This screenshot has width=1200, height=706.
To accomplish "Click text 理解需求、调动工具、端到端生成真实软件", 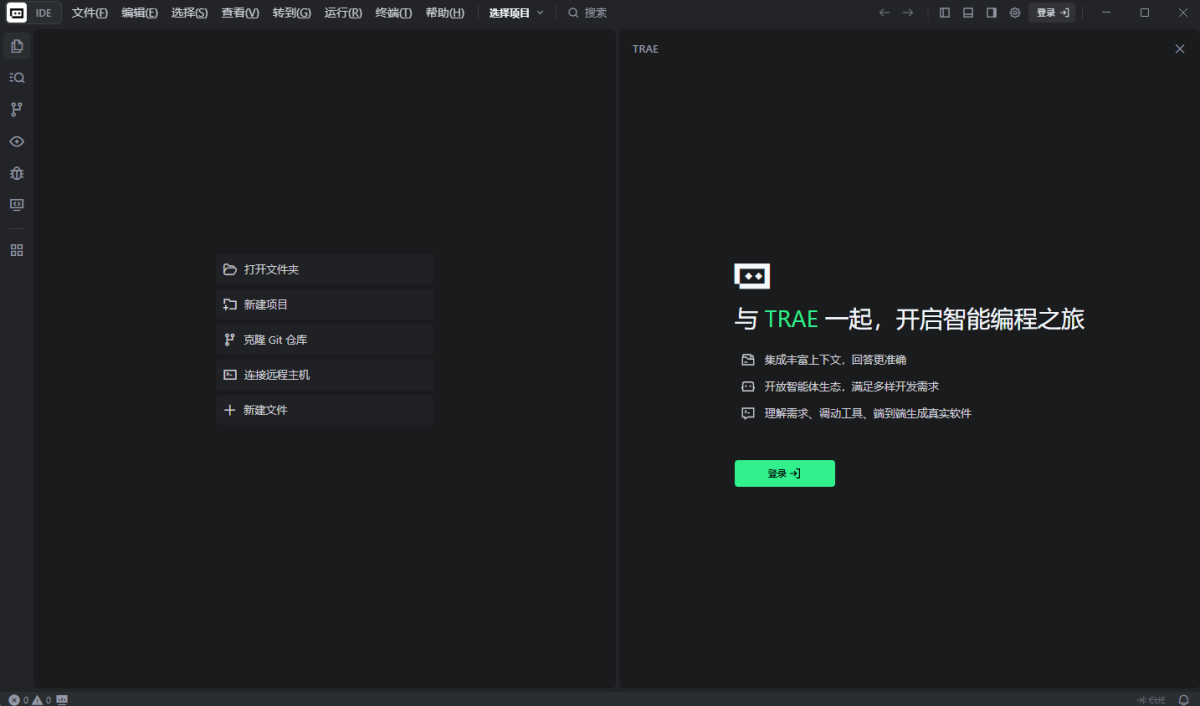I will 868,414.
